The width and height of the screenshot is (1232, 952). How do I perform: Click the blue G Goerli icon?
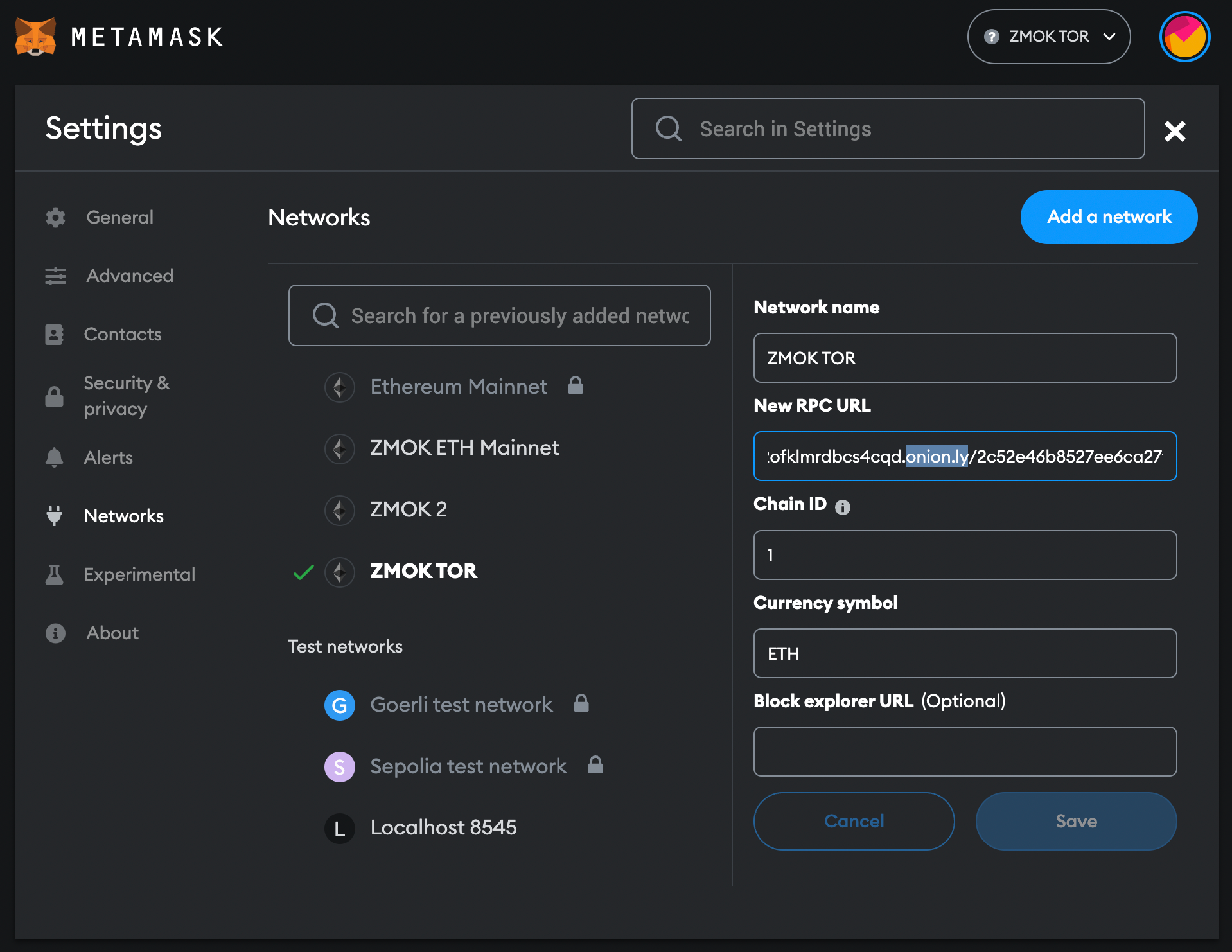pos(339,705)
